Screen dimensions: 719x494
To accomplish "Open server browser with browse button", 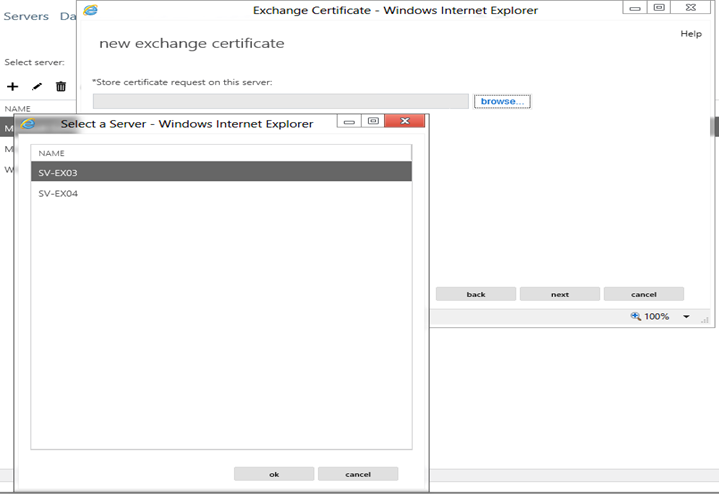I will pos(502,101).
